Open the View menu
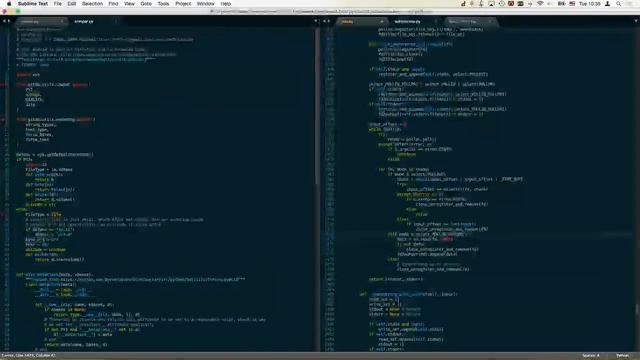The image size is (640, 360). 129,4
